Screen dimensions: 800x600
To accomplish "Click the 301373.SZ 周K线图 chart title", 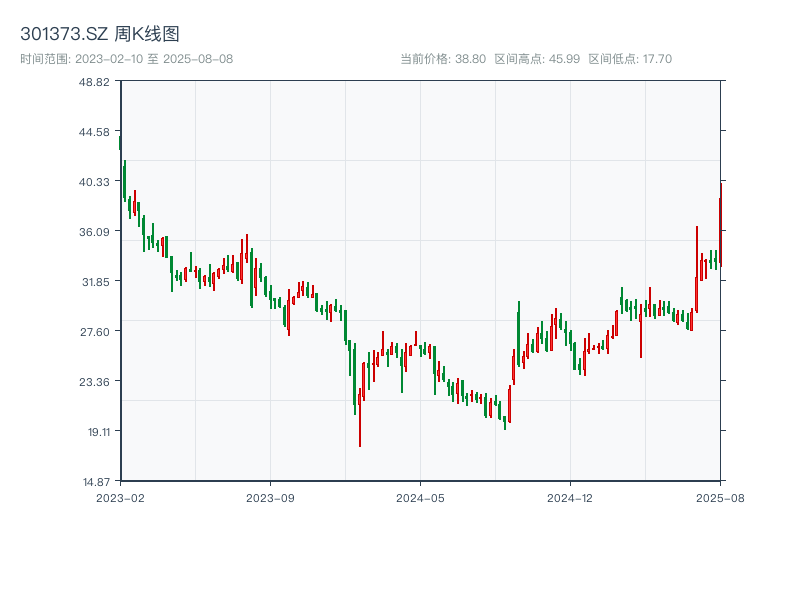I will (x=100, y=34).
